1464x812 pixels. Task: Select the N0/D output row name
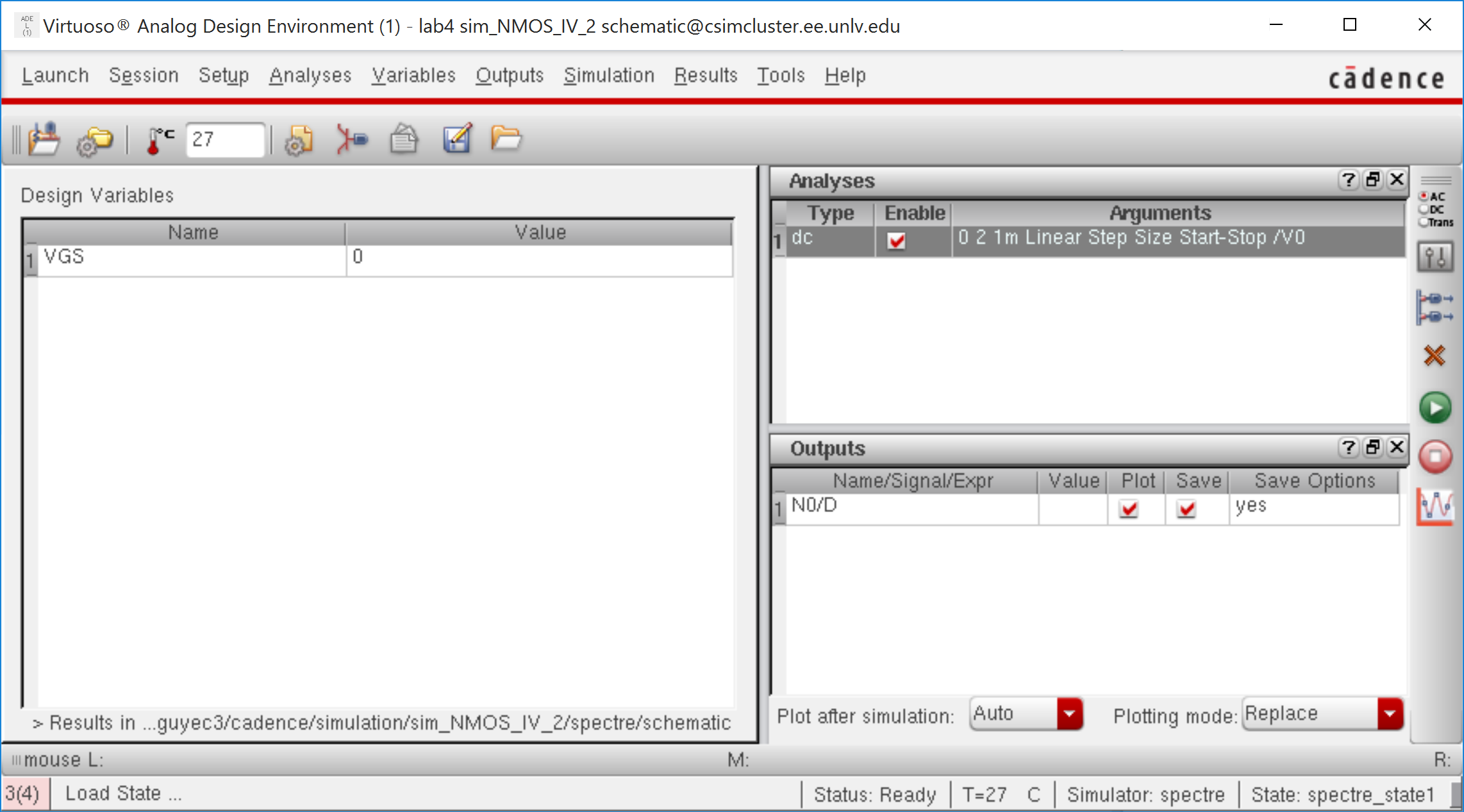coord(911,509)
